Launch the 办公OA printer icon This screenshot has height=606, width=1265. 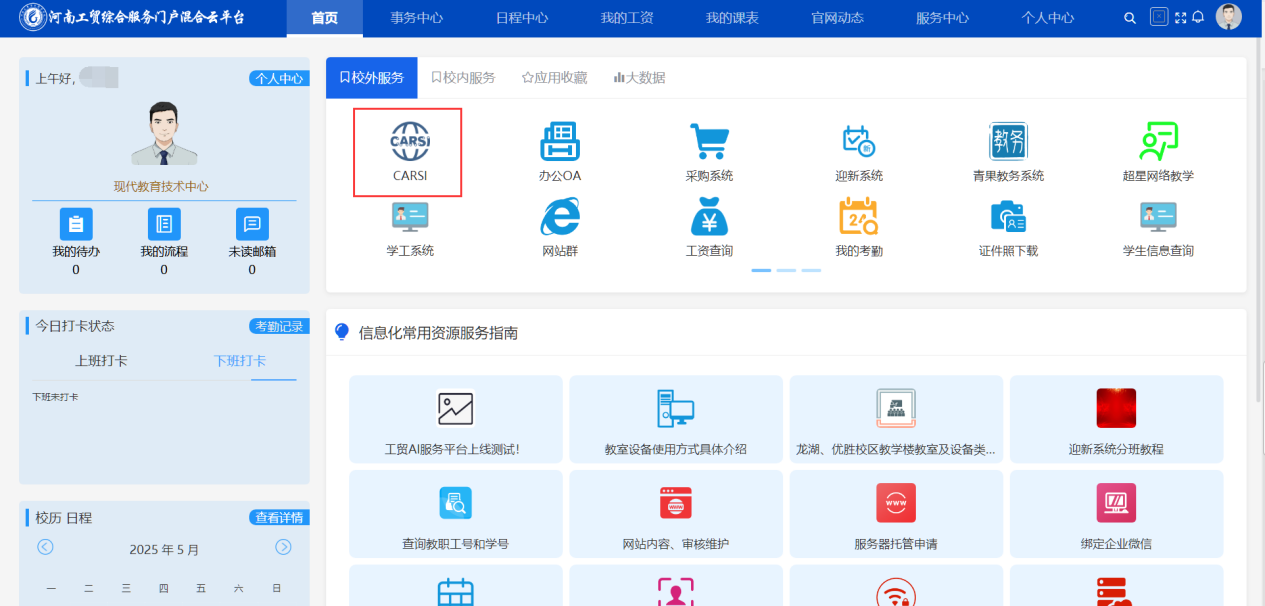coord(559,142)
